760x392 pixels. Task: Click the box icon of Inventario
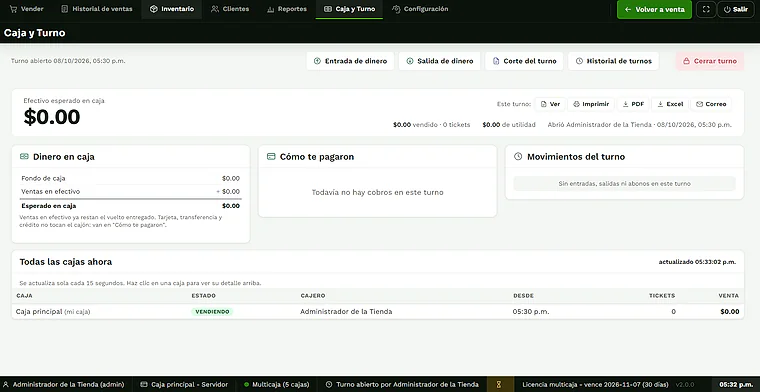[154, 9]
